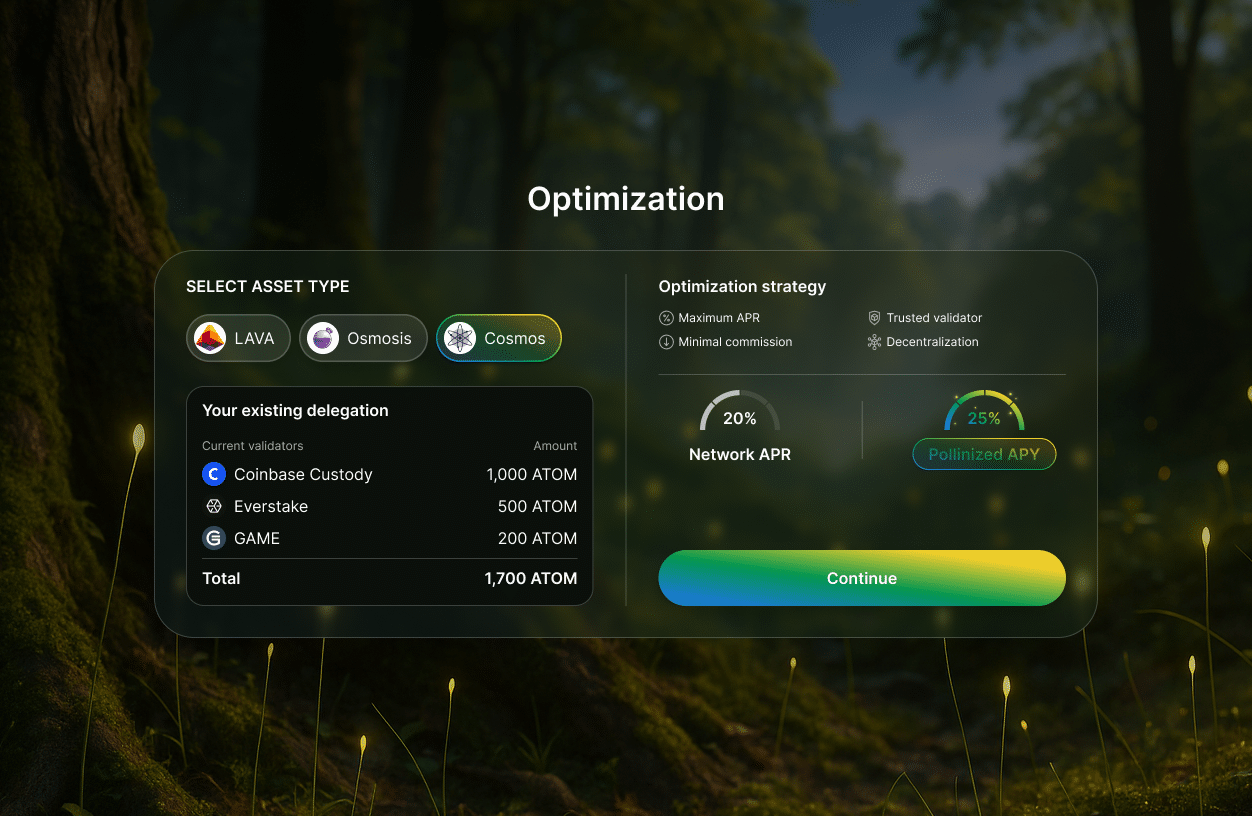
Task: Expand the Current validators list
Action: [252, 445]
